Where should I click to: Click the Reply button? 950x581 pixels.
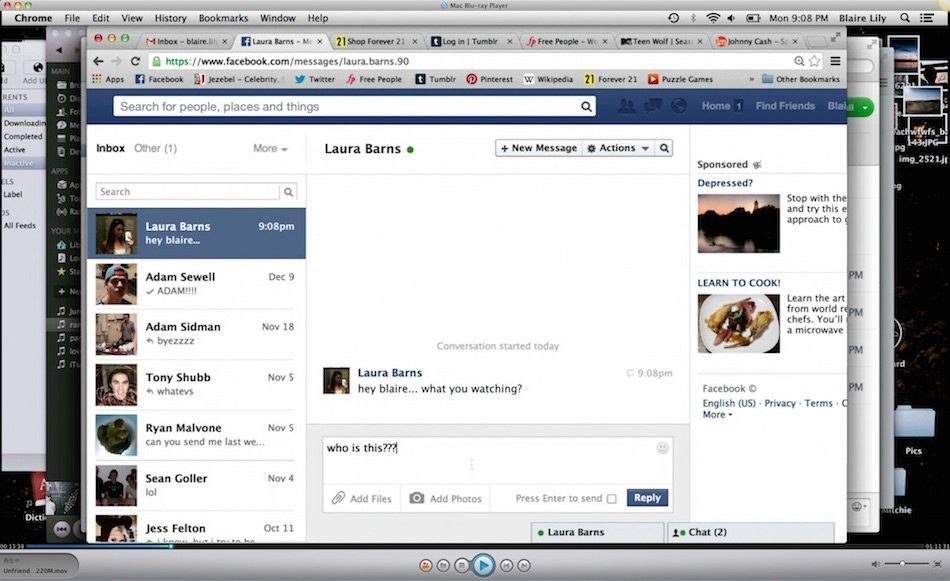coord(647,498)
